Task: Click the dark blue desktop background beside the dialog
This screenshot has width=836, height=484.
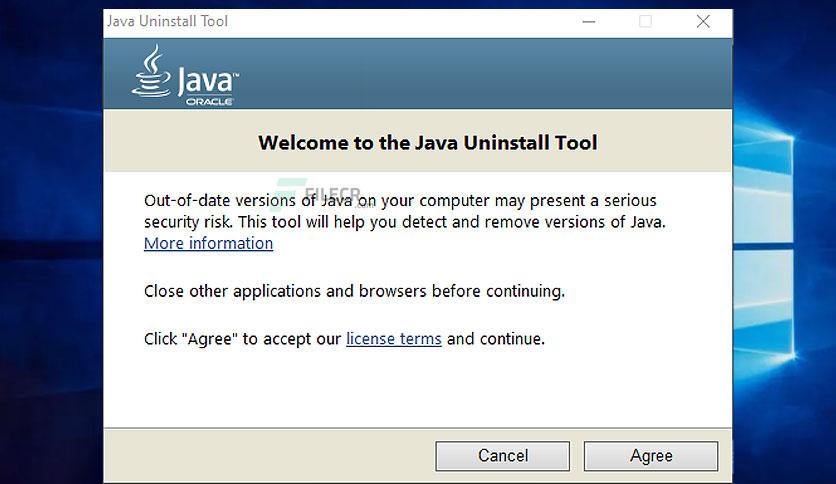Action: pos(51,240)
